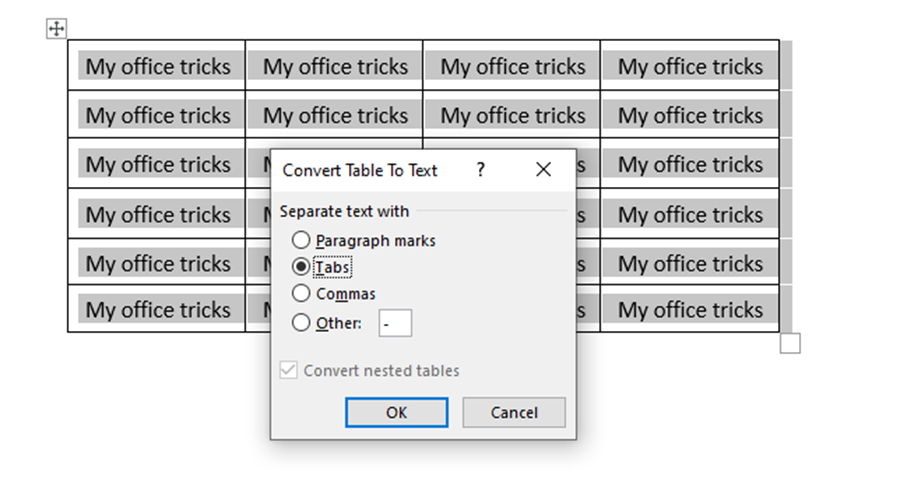Click the table move handle icon
Image resolution: width=900 pixels, height=481 pixels.
pos(56,28)
